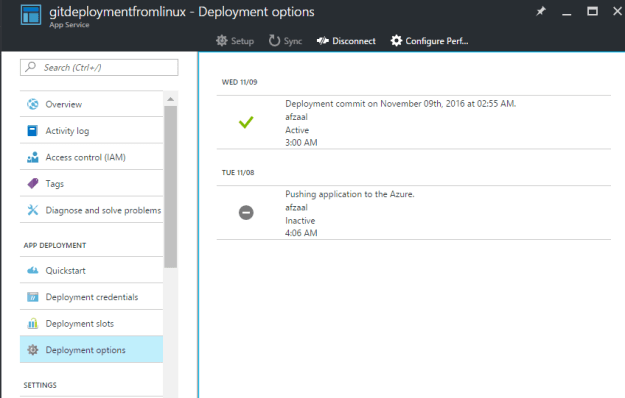Viewport: 625px width, 398px height.
Task: Open Deployment credentials
Action: [91, 297]
